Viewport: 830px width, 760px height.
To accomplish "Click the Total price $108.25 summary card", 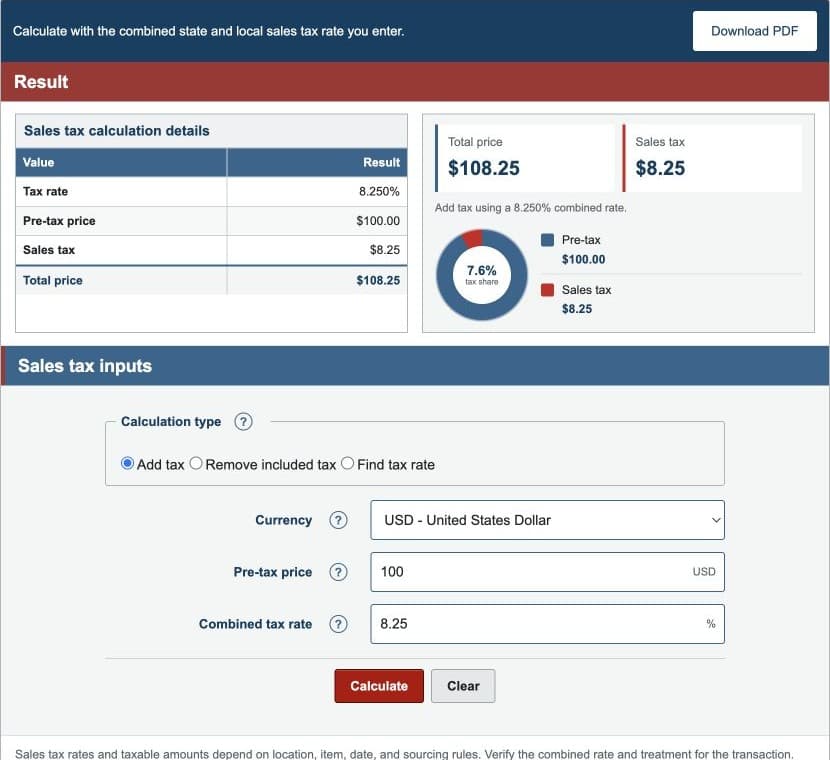I will point(525,158).
